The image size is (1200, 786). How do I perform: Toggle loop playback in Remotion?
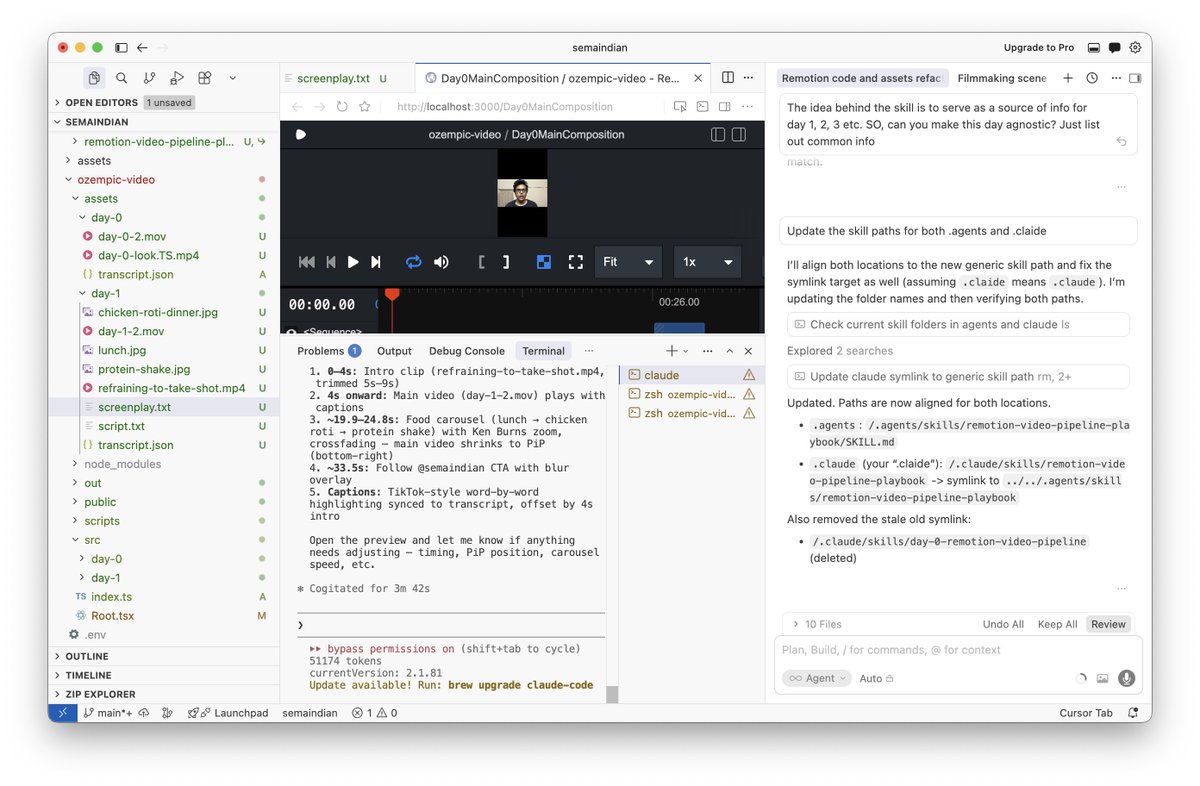click(413, 262)
